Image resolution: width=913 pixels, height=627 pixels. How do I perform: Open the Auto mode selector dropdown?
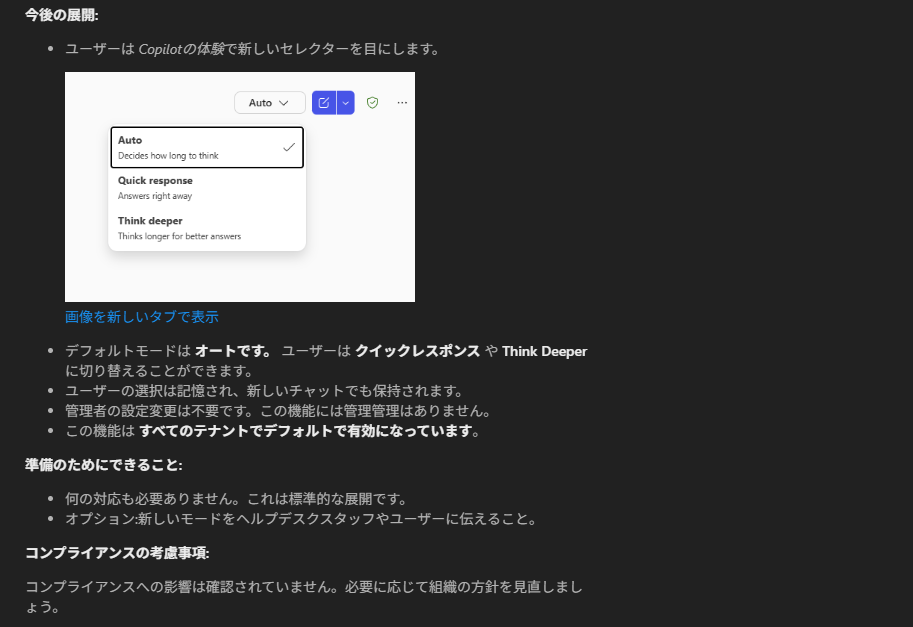269,103
